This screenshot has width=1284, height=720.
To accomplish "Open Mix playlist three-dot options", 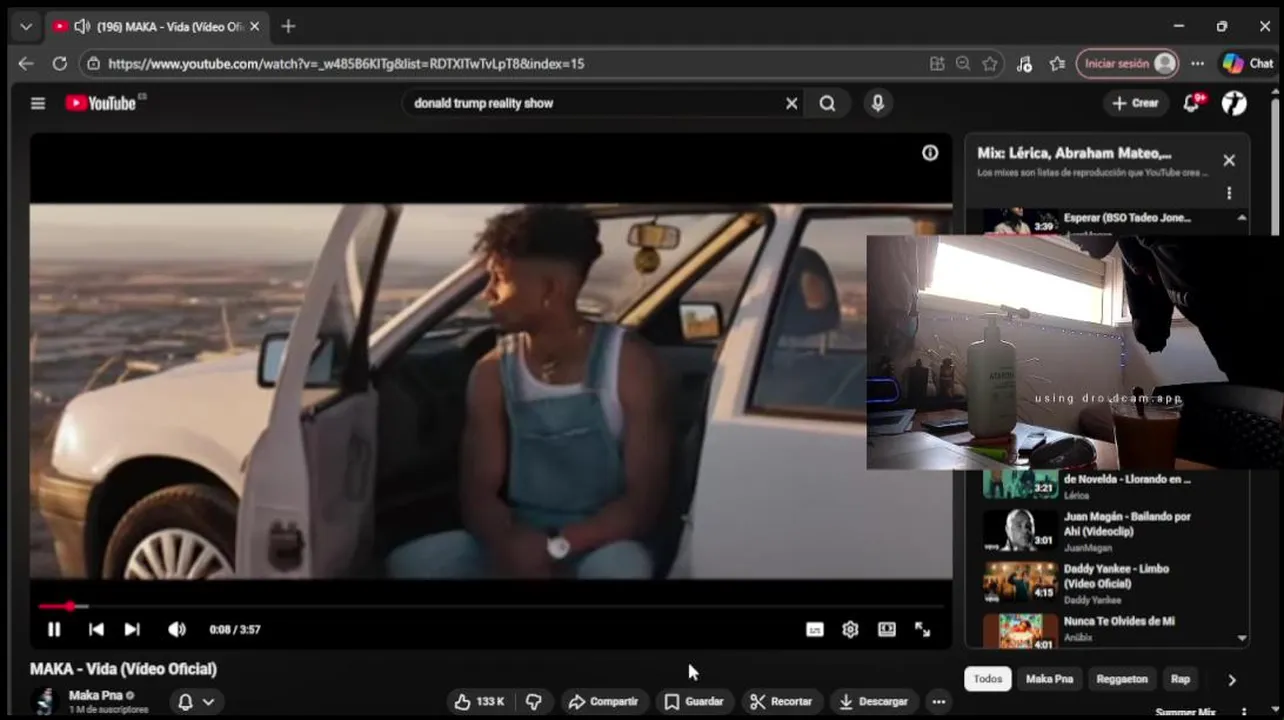I will pyautogui.click(x=1229, y=193).
